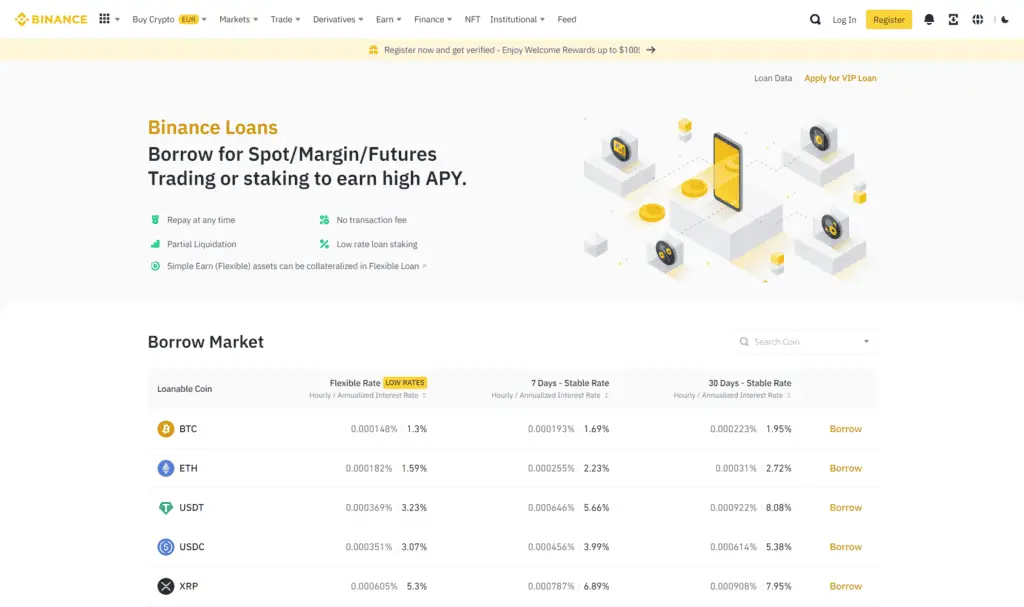This screenshot has width=1024, height=607.
Task: Click the XRP coin icon
Action: click(165, 586)
